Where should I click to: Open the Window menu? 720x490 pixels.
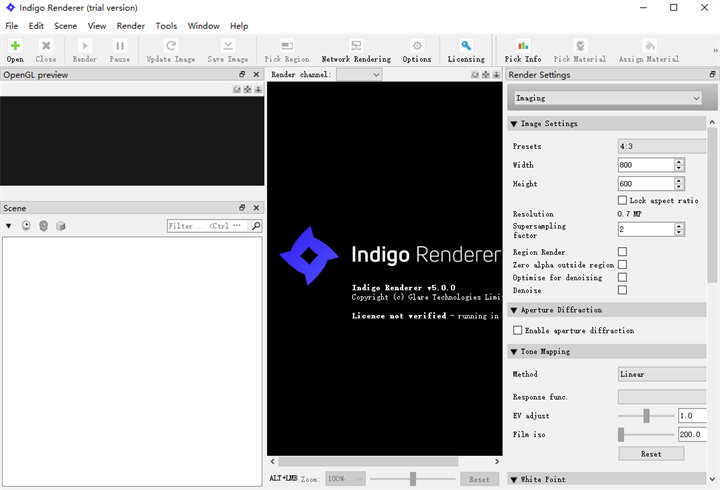203,26
